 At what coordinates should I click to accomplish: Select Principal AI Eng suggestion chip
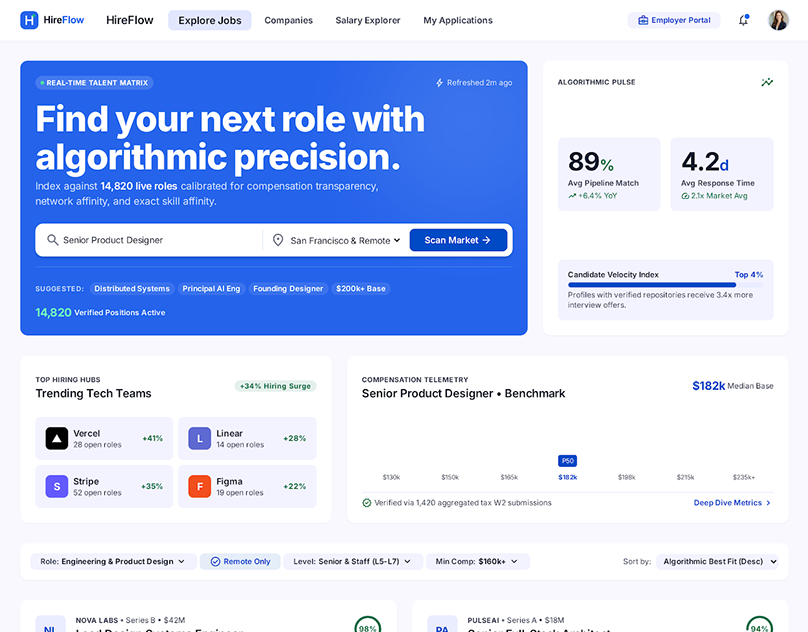coord(211,289)
